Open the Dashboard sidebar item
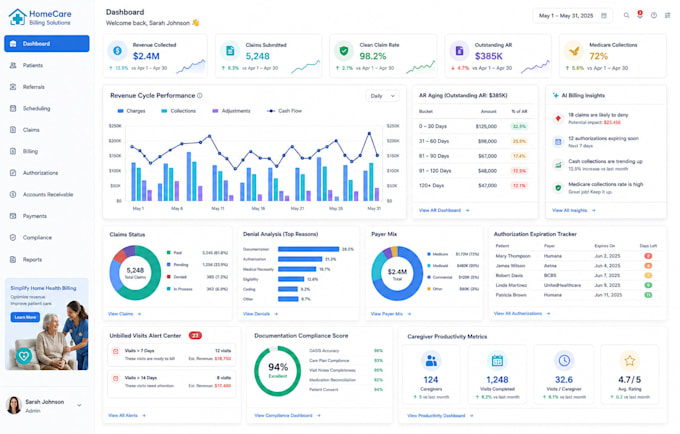Viewport: 680px width, 434px height. tap(47, 44)
